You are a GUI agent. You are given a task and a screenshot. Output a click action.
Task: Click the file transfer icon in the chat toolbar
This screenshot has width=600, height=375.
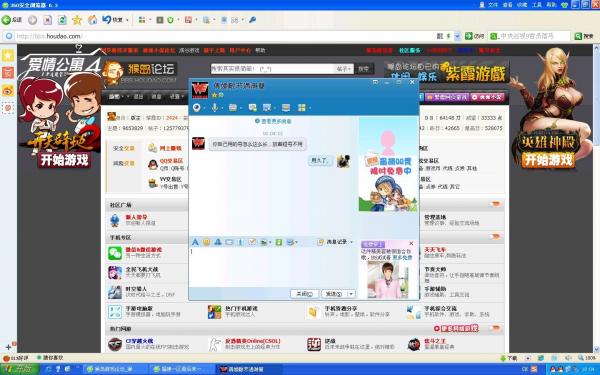233,108
